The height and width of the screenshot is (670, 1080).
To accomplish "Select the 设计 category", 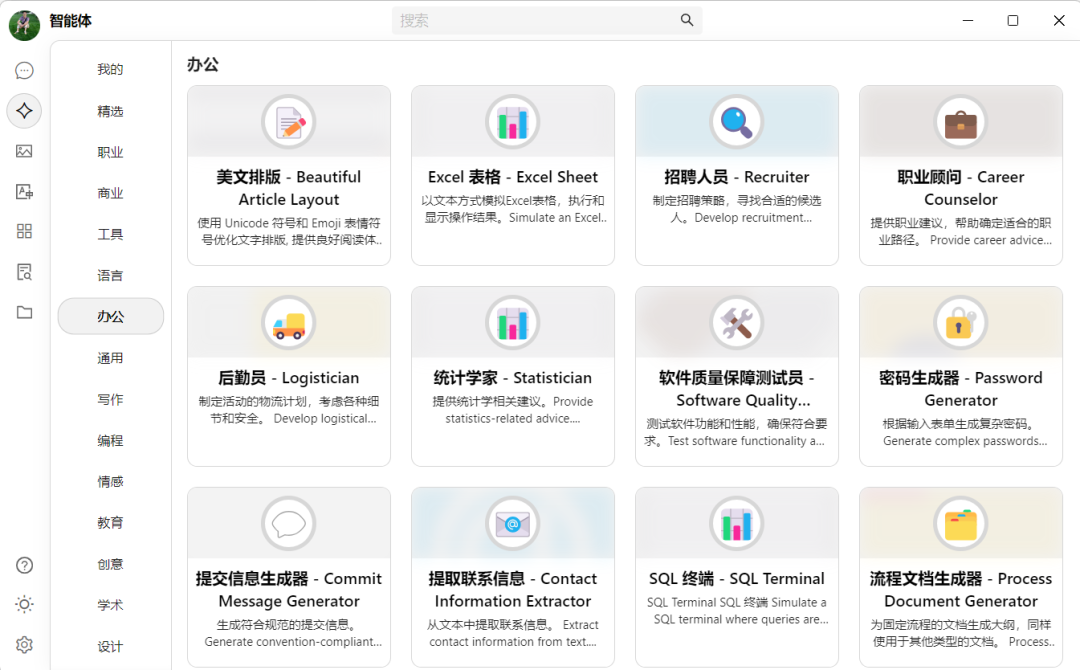I will pyautogui.click(x=110, y=647).
